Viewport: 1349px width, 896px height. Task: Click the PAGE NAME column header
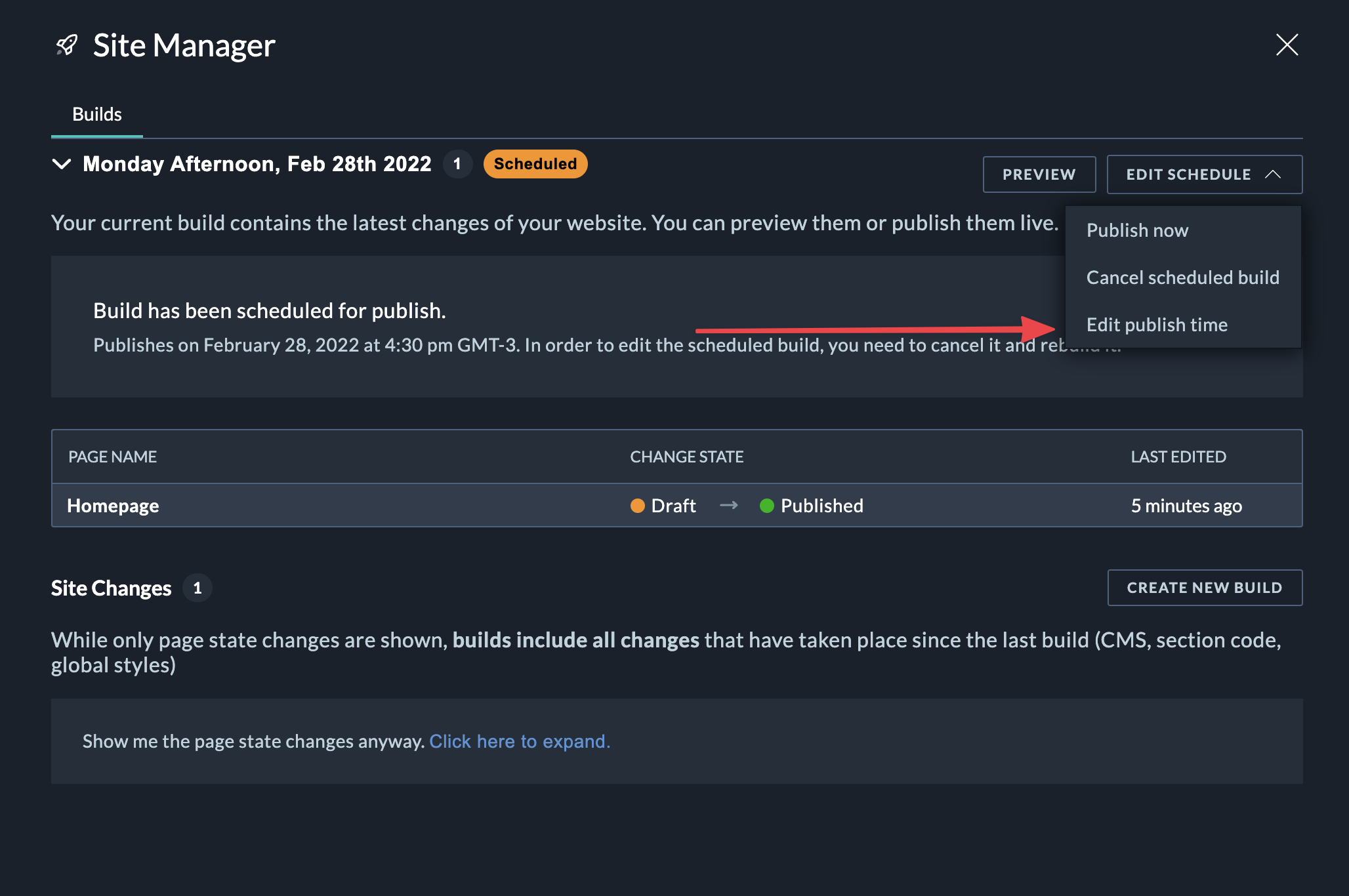112,457
